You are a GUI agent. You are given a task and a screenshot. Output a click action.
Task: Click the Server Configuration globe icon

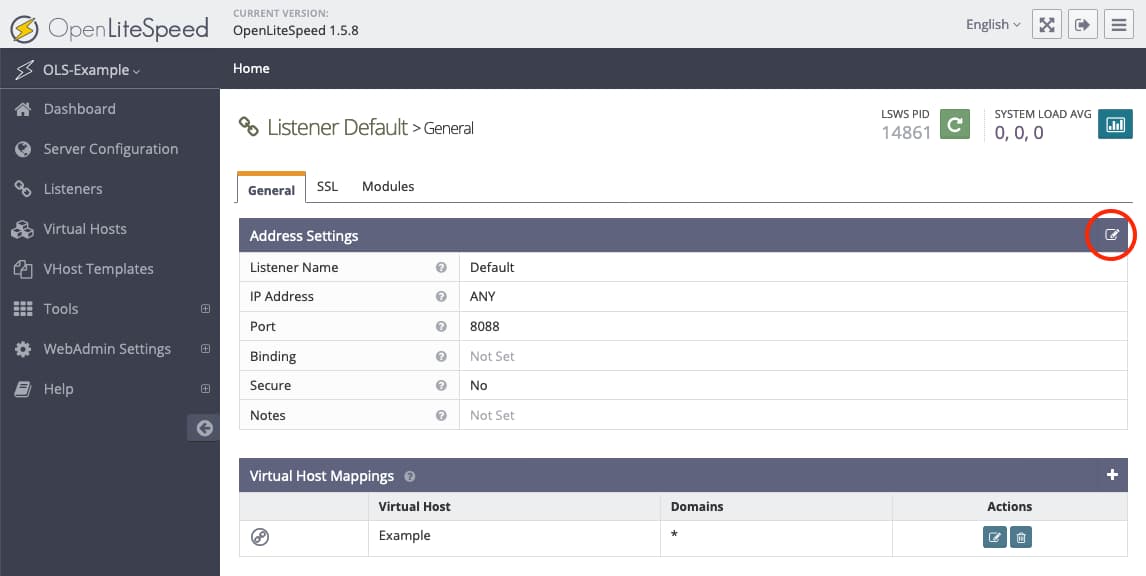[x=23, y=149]
